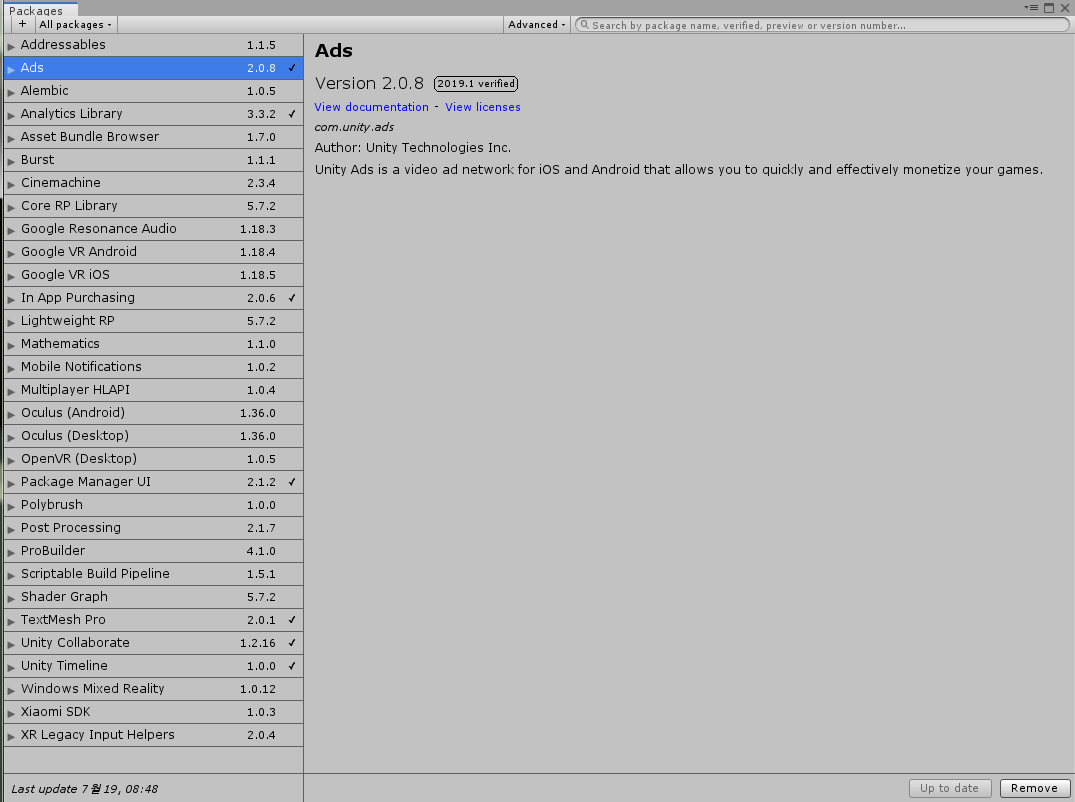
Task: Select the Unity Timeline package
Action: (154, 665)
